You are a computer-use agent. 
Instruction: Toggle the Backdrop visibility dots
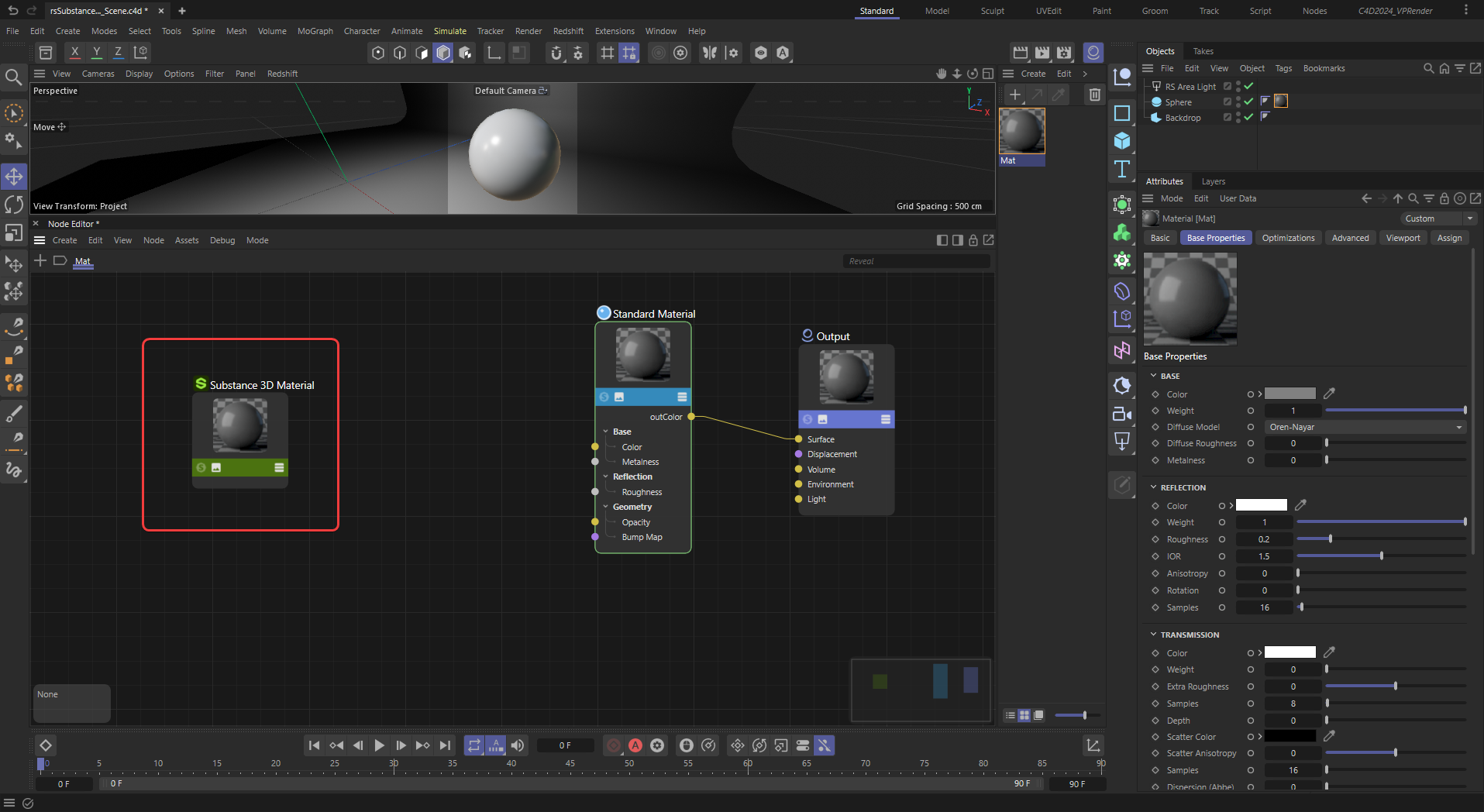pos(1238,118)
